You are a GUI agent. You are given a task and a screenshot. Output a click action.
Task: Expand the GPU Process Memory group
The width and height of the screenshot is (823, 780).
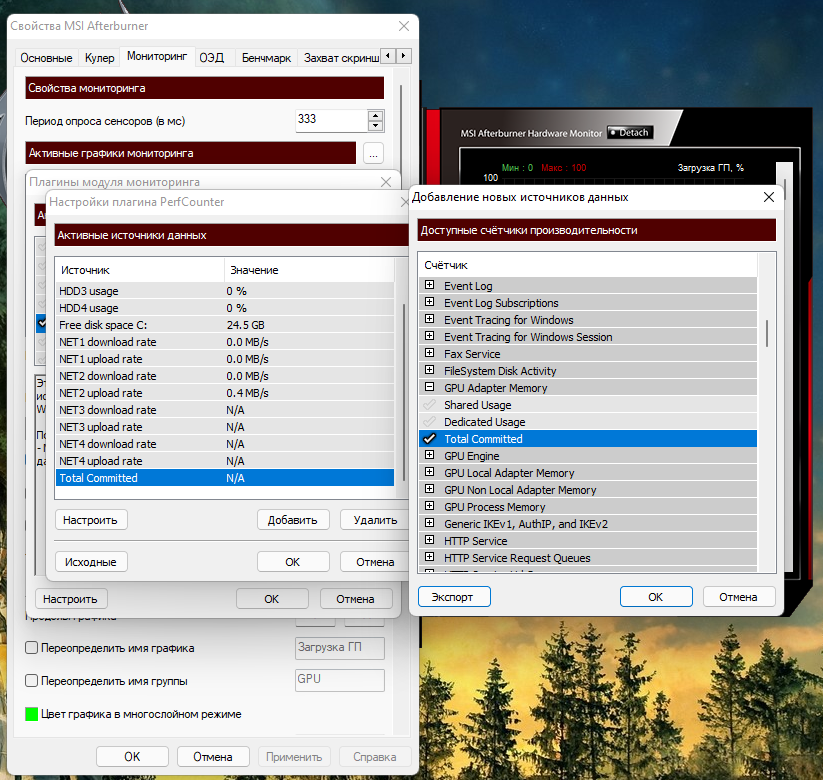click(429, 506)
